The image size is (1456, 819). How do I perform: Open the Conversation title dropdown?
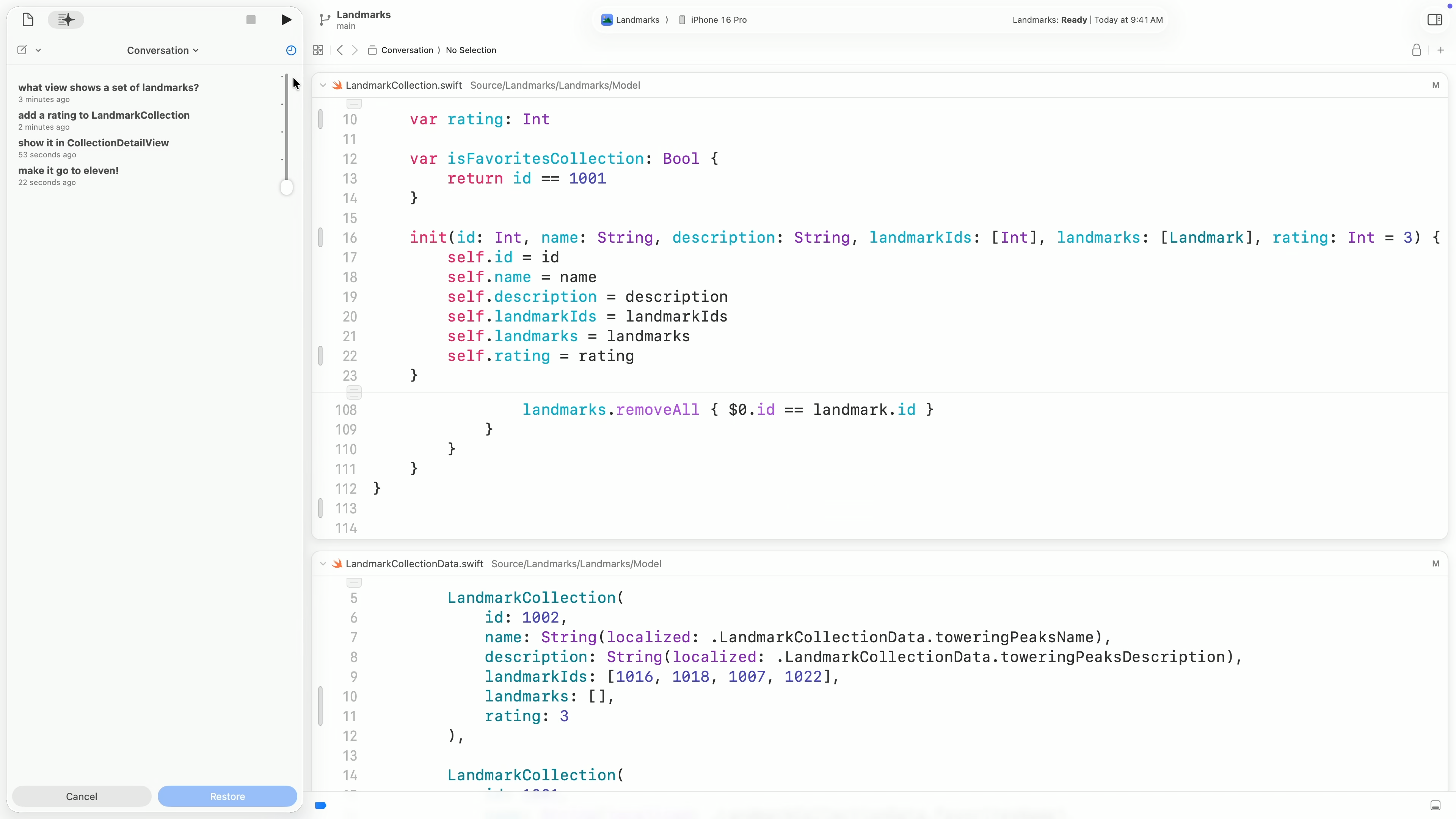tap(163, 50)
